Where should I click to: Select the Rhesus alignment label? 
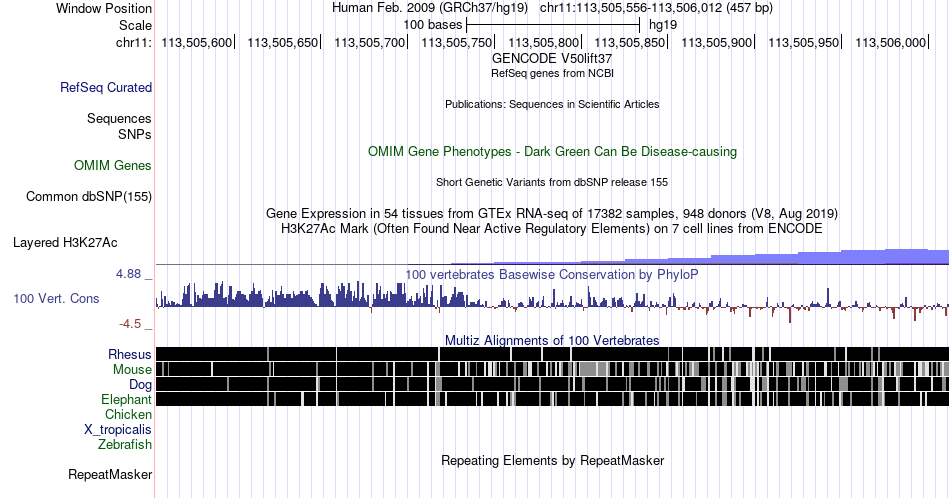[130, 354]
